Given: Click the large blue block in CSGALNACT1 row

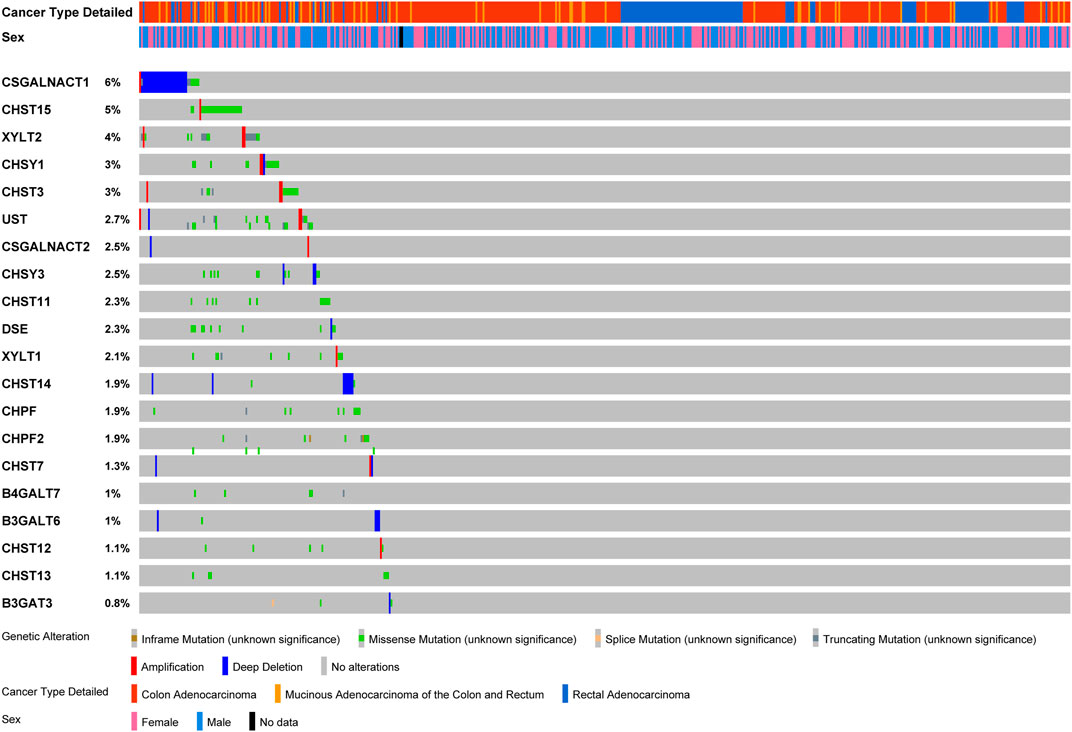Looking at the screenshot, I should pyautogui.click(x=164, y=82).
